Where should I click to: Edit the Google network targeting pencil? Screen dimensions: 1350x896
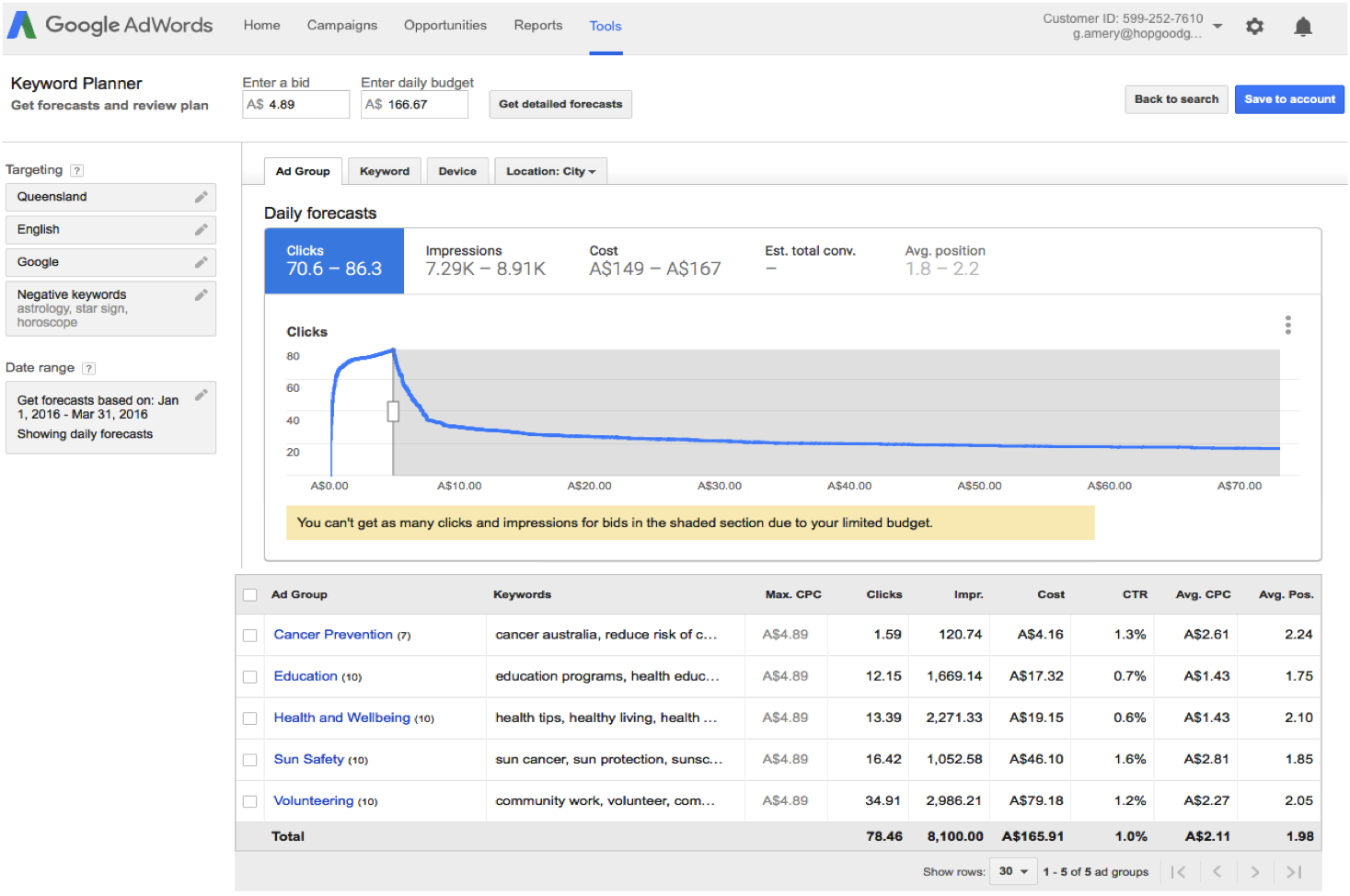click(x=201, y=262)
